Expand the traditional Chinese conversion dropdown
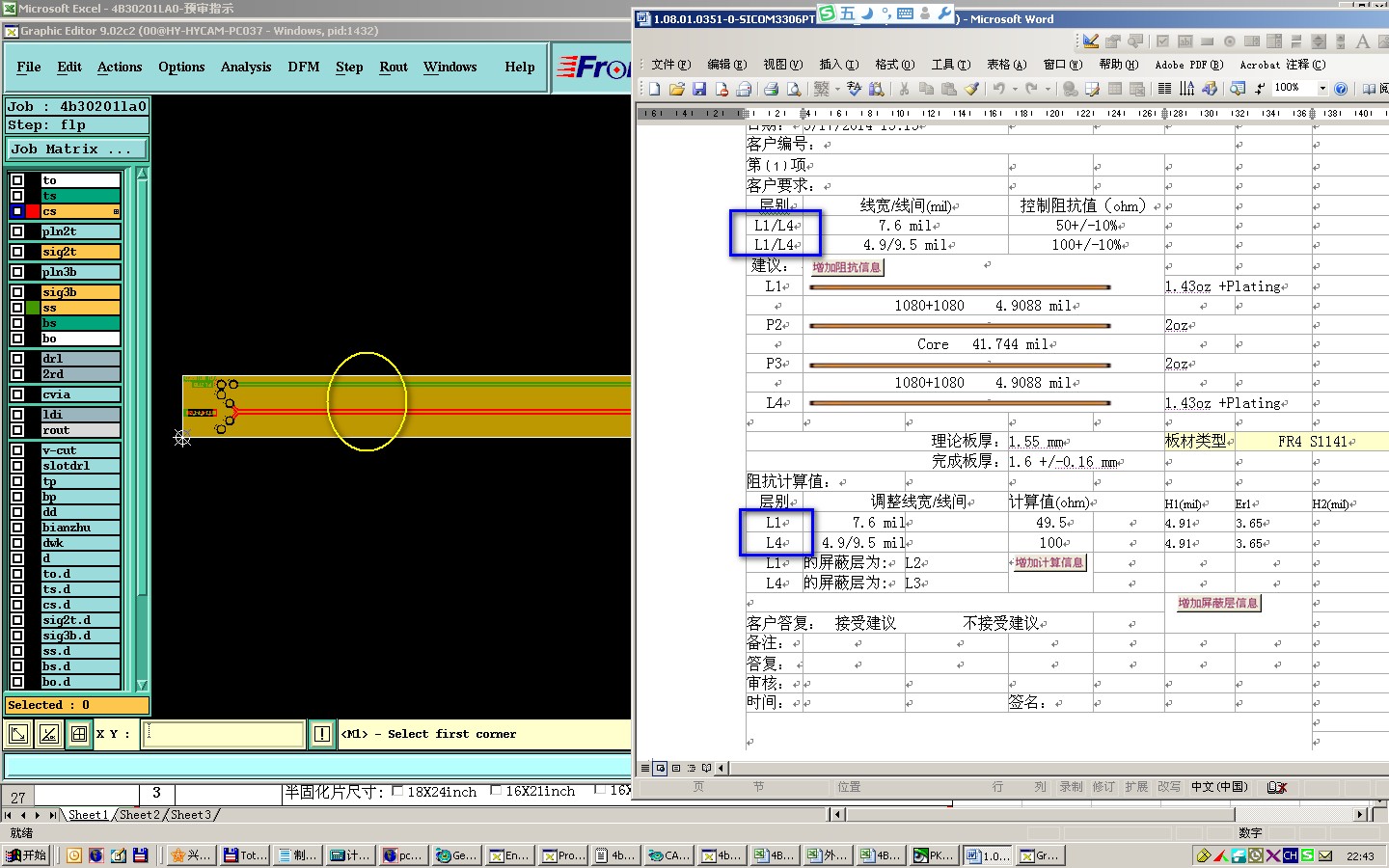1389x868 pixels. click(835, 89)
